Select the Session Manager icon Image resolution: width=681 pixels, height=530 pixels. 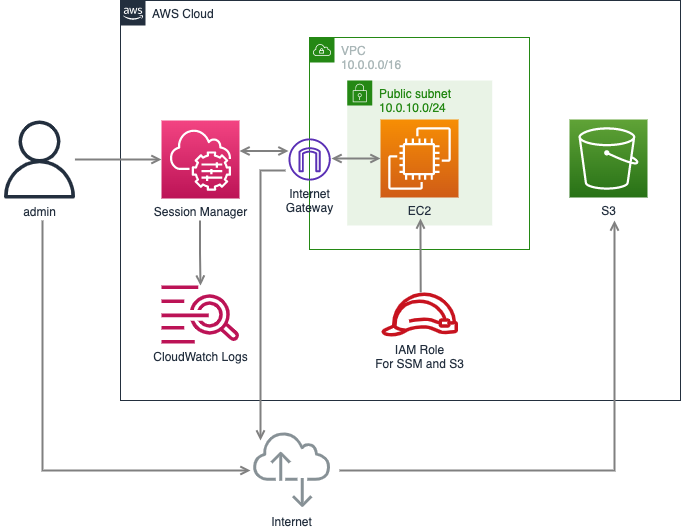pos(200,159)
